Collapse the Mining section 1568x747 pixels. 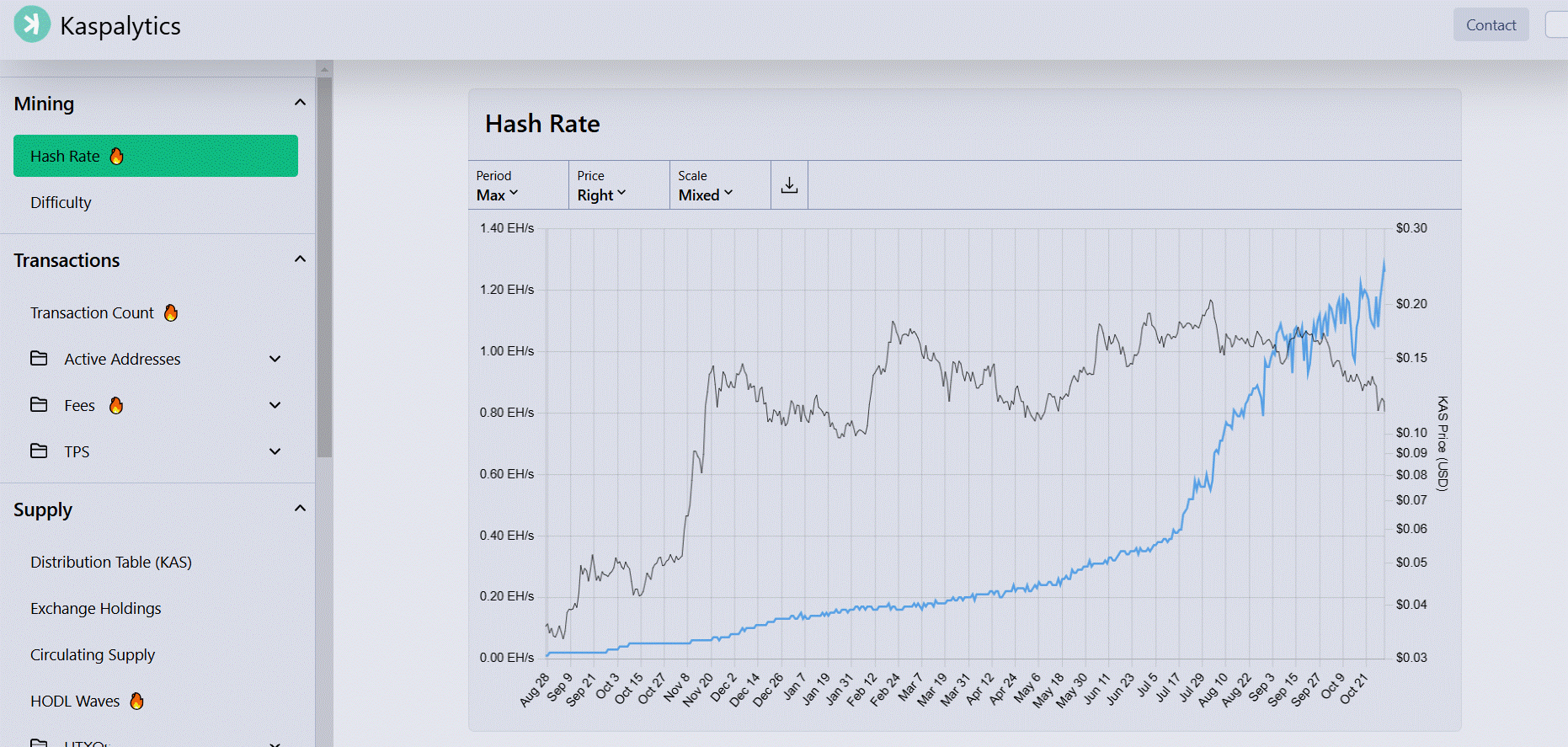tap(300, 103)
